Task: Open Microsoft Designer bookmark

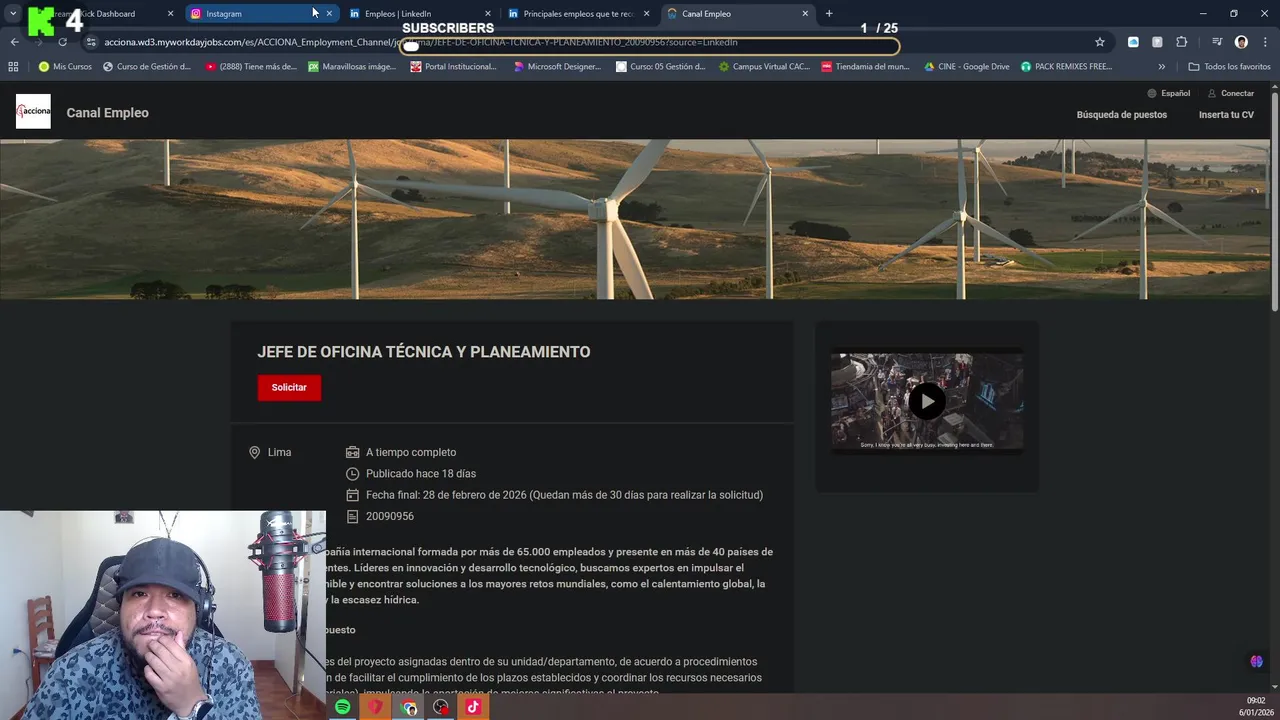Action: [557, 67]
